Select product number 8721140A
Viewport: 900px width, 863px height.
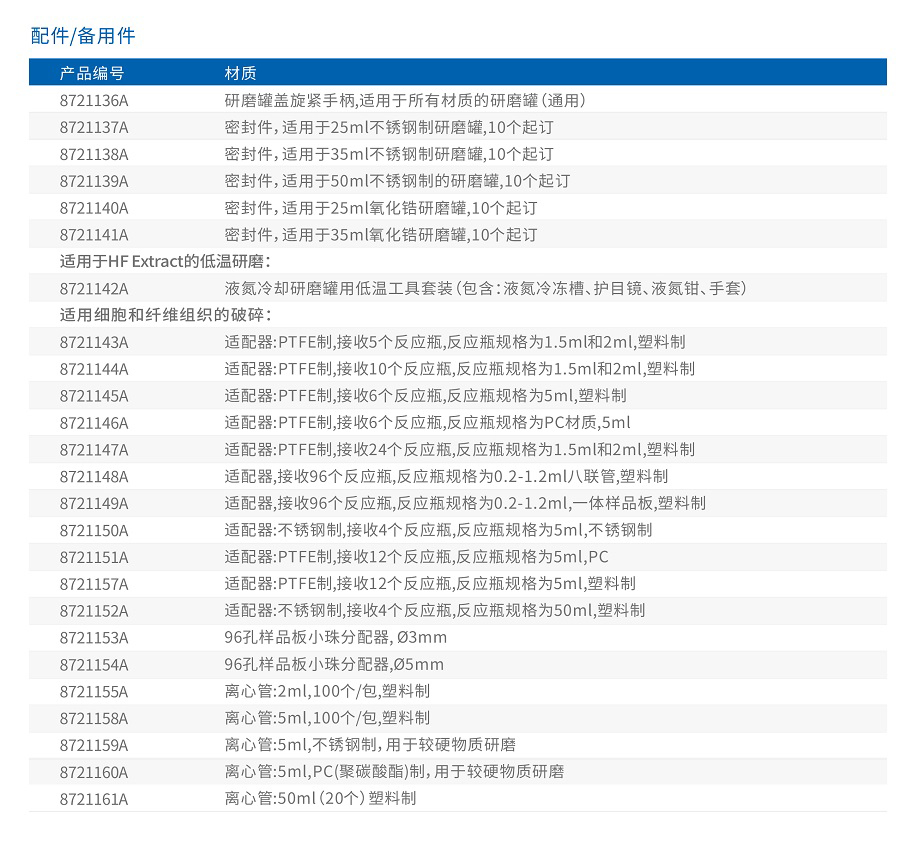[94, 208]
